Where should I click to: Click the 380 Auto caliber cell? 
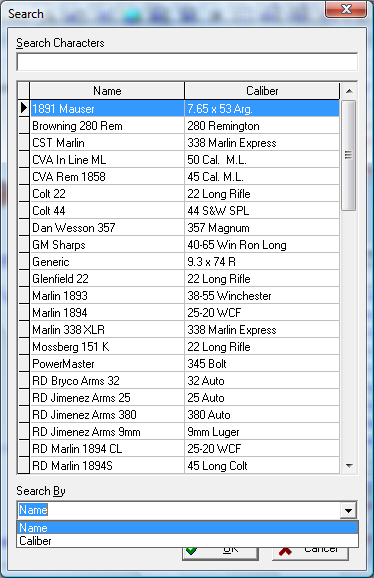pos(262,414)
